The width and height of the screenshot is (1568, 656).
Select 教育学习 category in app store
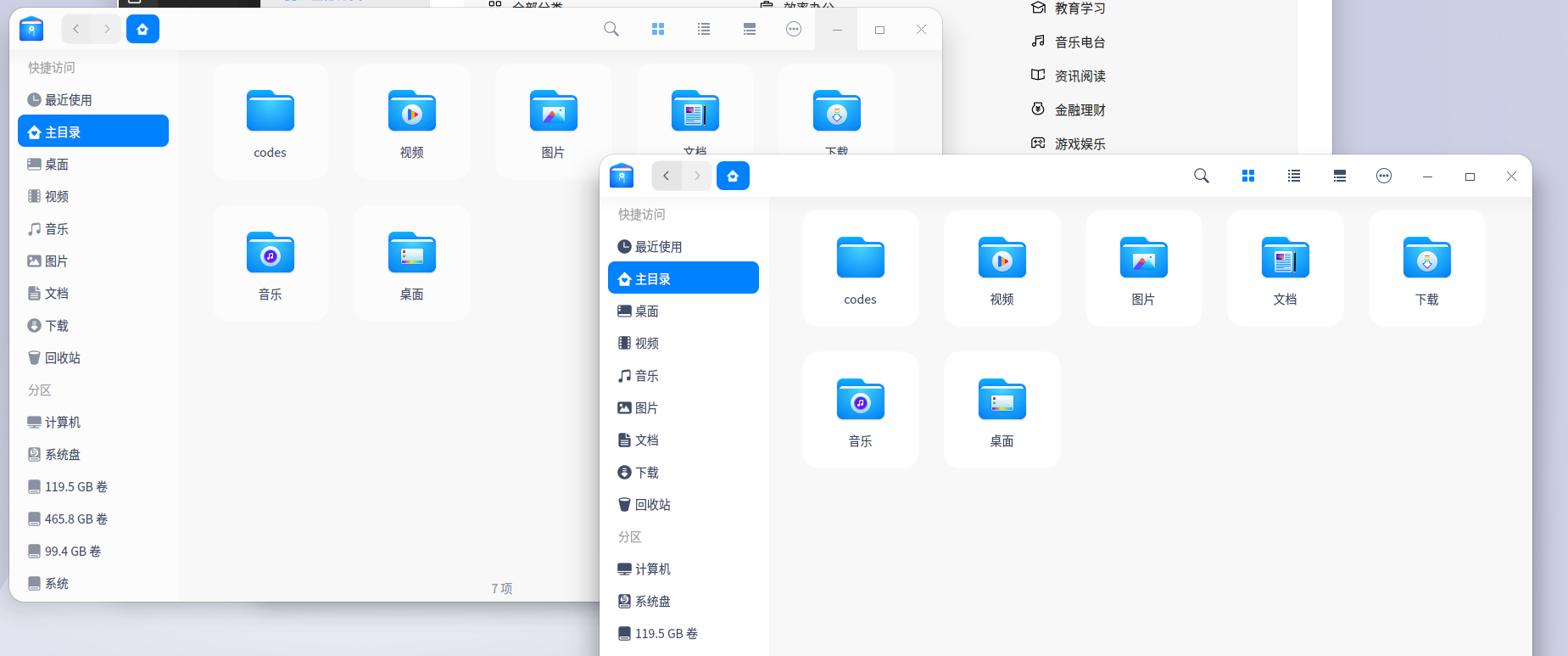point(1068,8)
